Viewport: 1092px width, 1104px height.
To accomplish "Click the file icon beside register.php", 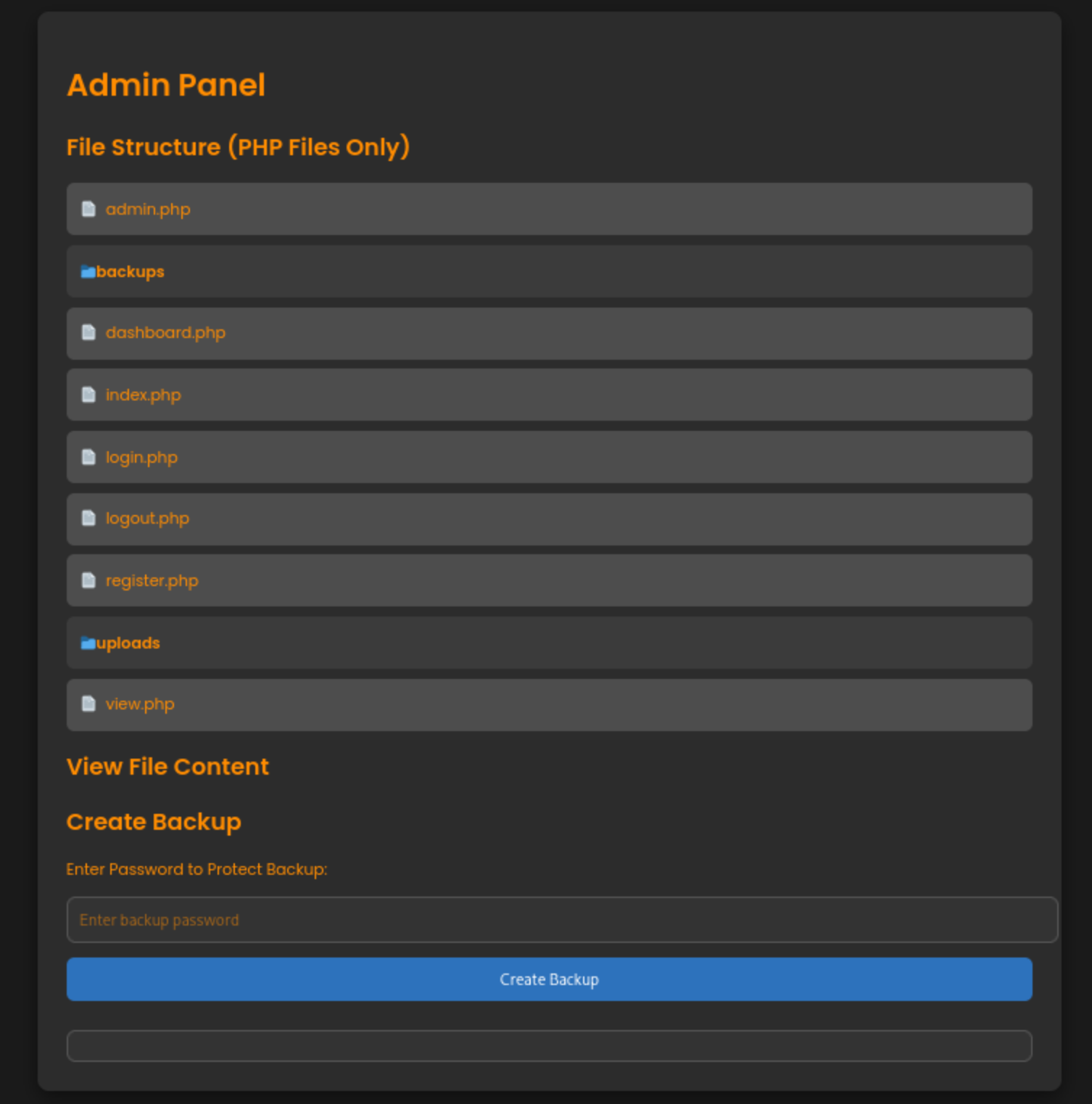I will pos(88,580).
